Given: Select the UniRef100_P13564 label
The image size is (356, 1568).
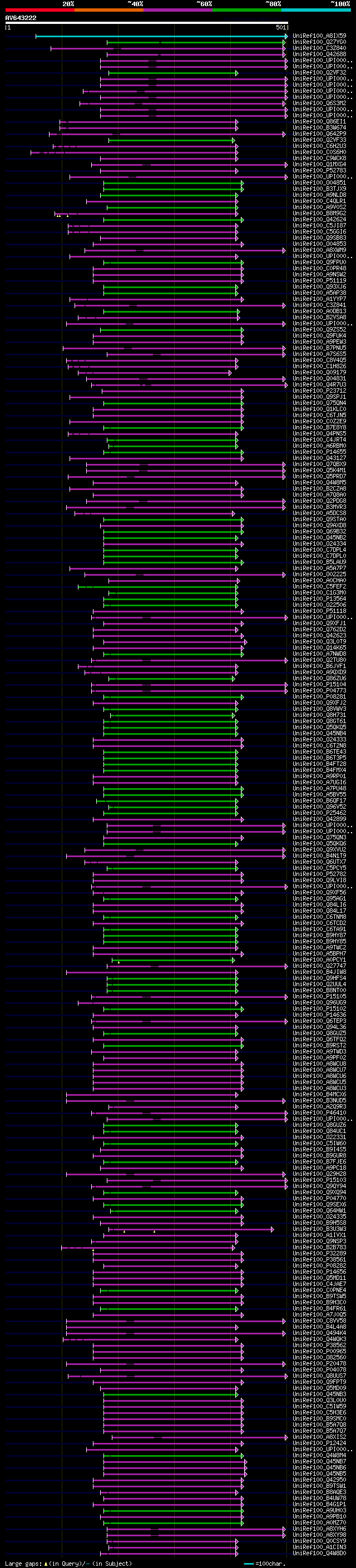Looking at the screenshot, I should [319, 599].
